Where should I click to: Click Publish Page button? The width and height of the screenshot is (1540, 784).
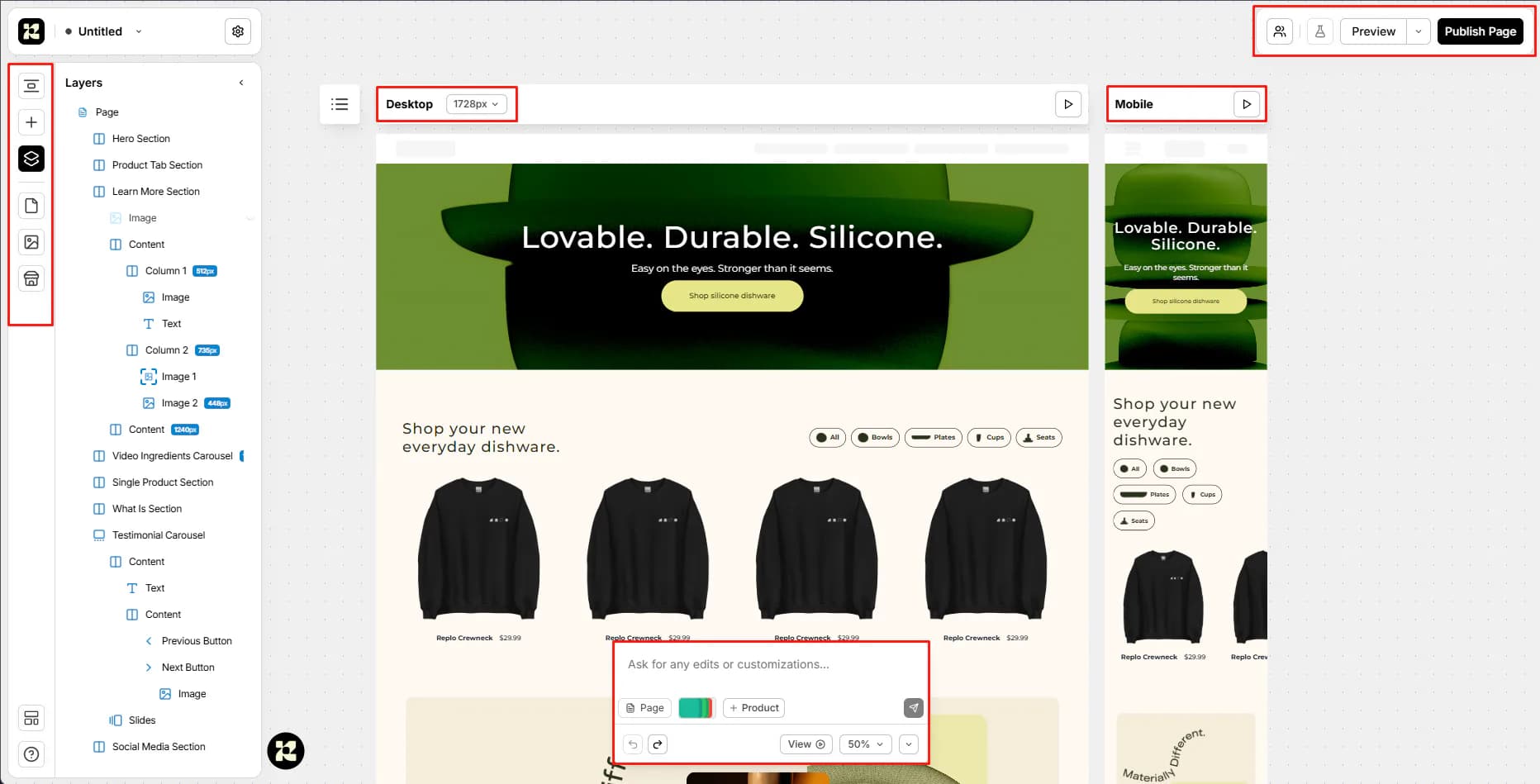(x=1481, y=31)
